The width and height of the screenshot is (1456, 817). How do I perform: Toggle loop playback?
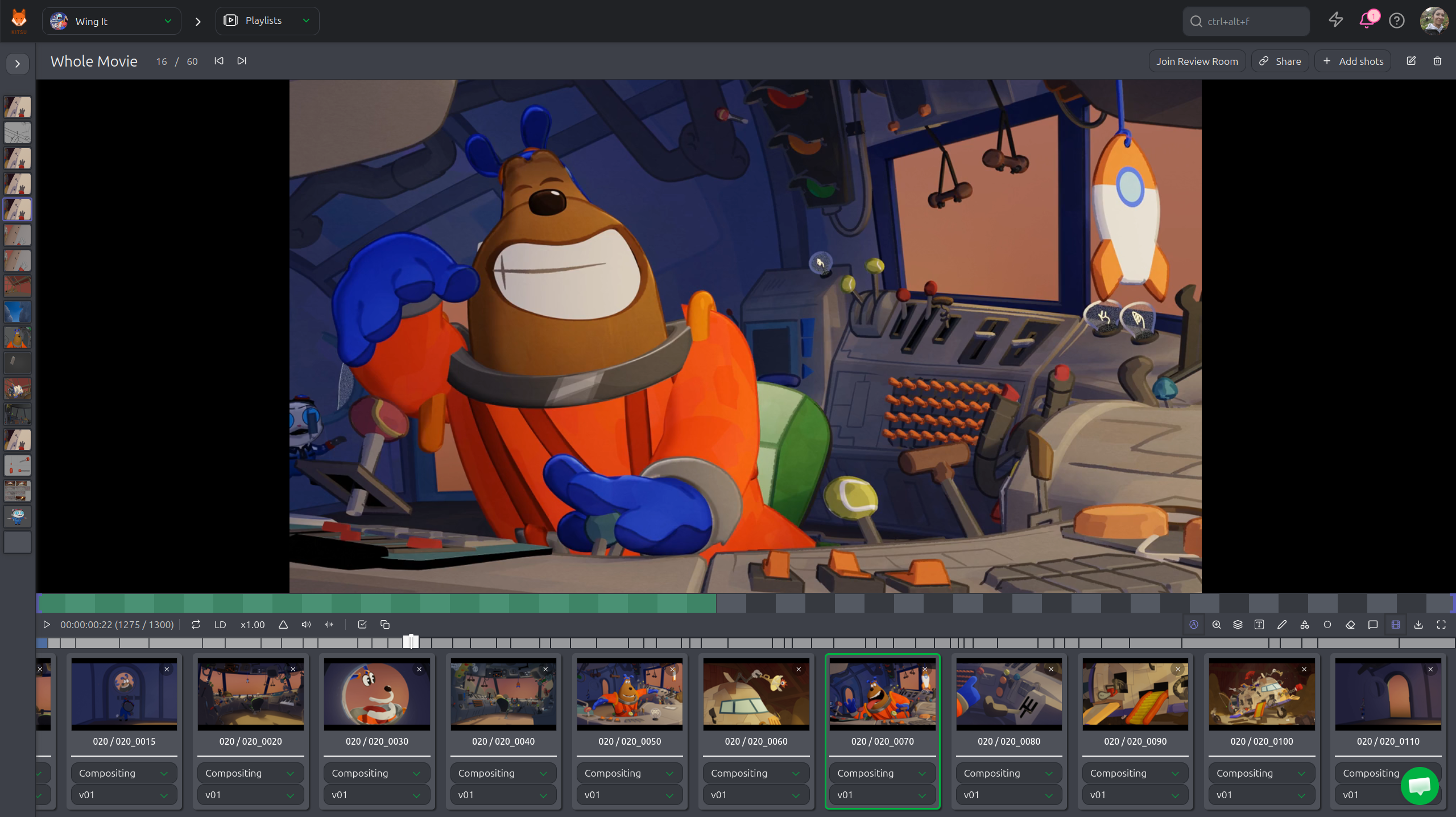pyautogui.click(x=196, y=625)
